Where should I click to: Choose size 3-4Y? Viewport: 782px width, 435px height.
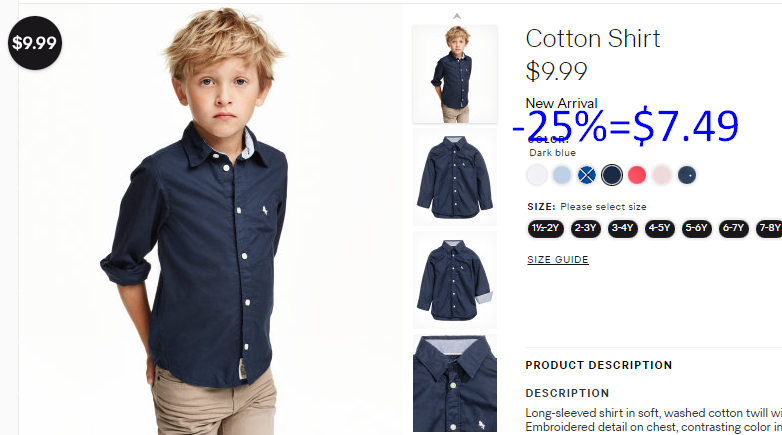pyautogui.click(x=622, y=228)
